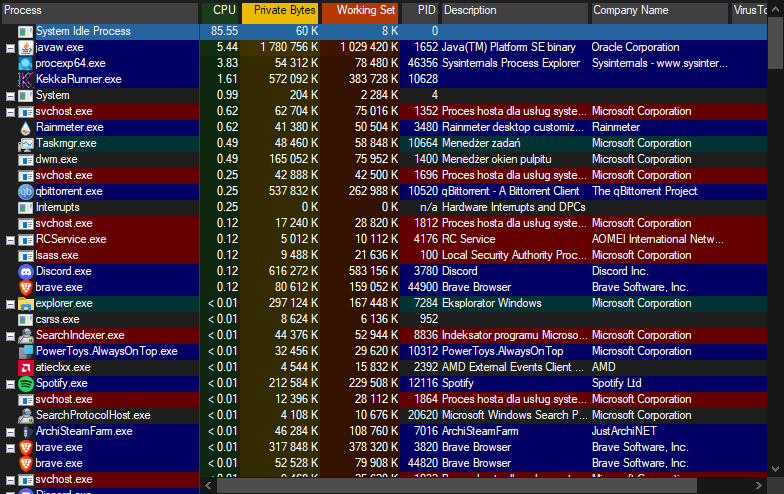This screenshot has height=494, width=784.
Task: Click the Brave icon for PID 44820
Action: click(26, 464)
